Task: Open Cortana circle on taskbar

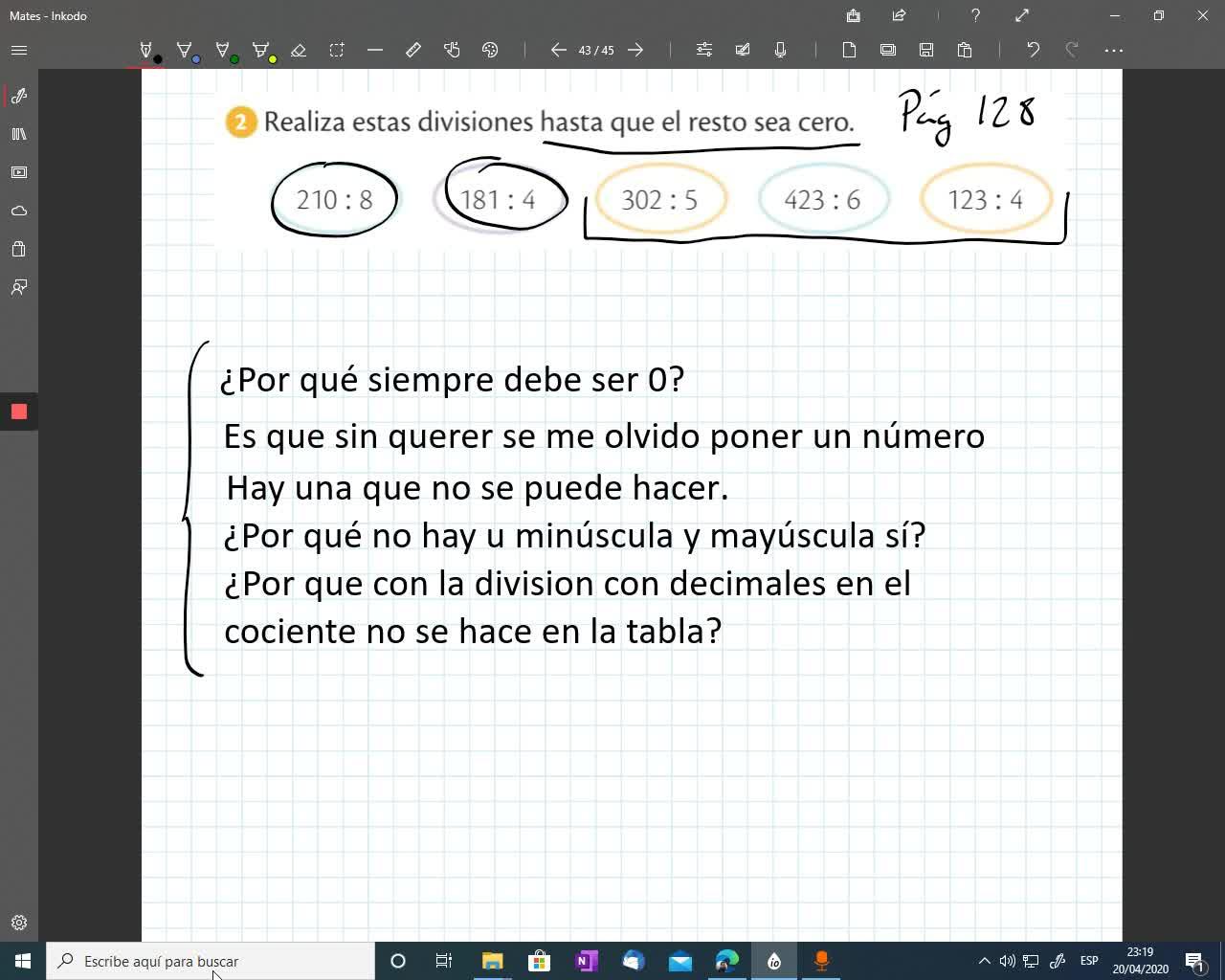Action: (x=398, y=961)
